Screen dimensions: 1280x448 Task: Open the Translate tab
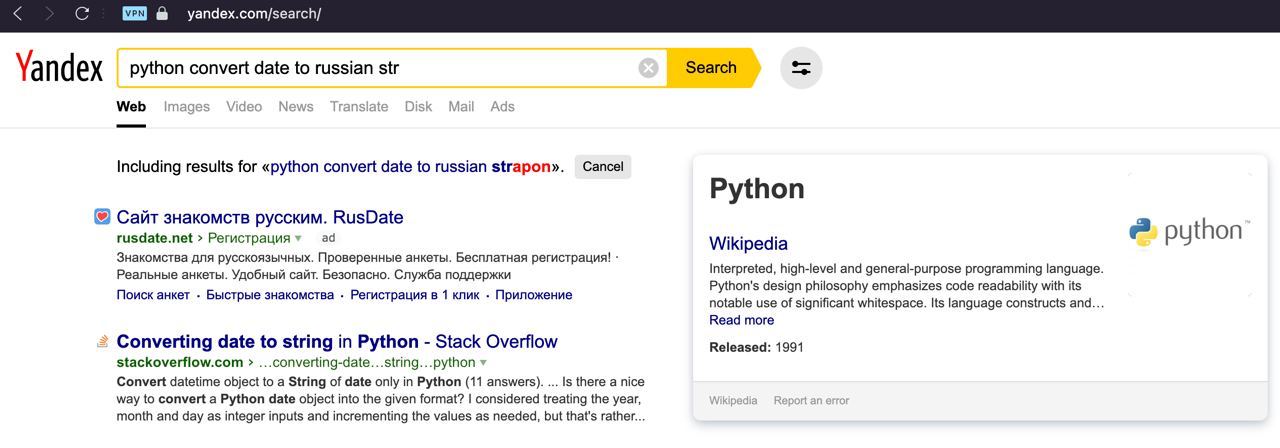pyautogui.click(x=359, y=107)
